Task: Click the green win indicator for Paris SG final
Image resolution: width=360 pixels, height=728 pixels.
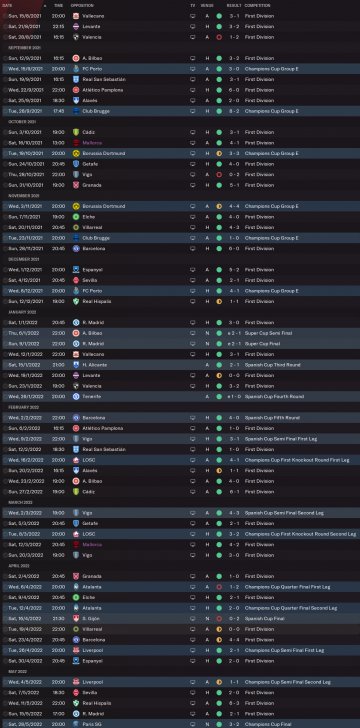Action: point(219,724)
